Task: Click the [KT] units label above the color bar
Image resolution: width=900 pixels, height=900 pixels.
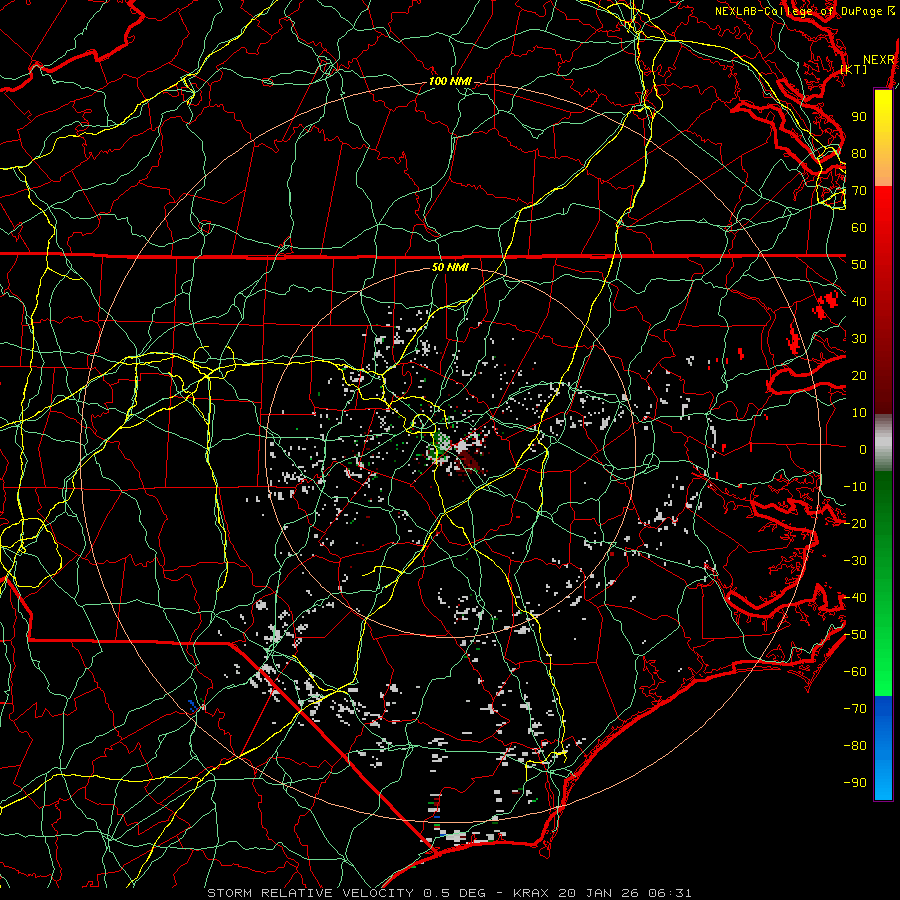Action: tap(854, 70)
